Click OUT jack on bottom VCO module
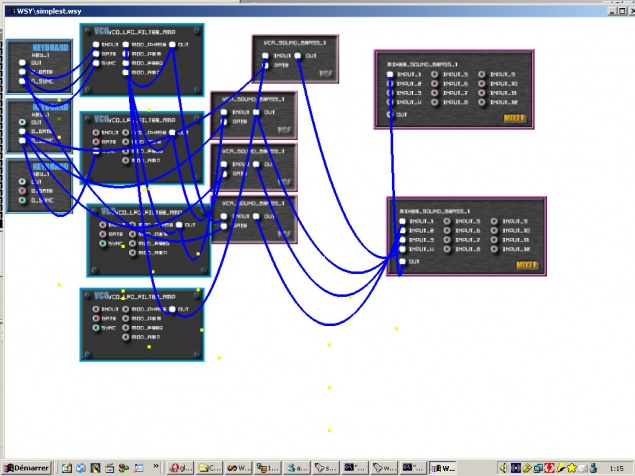This screenshot has height=476, width=635. click(172, 310)
